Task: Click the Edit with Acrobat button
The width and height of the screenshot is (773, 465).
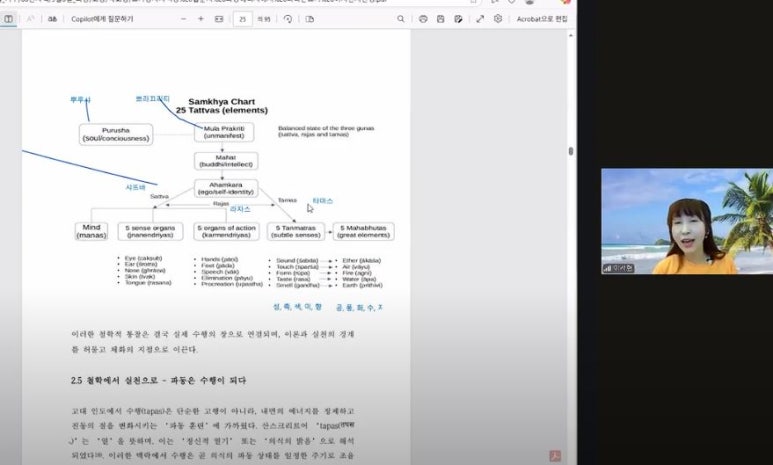Action: pyautogui.click(x=541, y=19)
